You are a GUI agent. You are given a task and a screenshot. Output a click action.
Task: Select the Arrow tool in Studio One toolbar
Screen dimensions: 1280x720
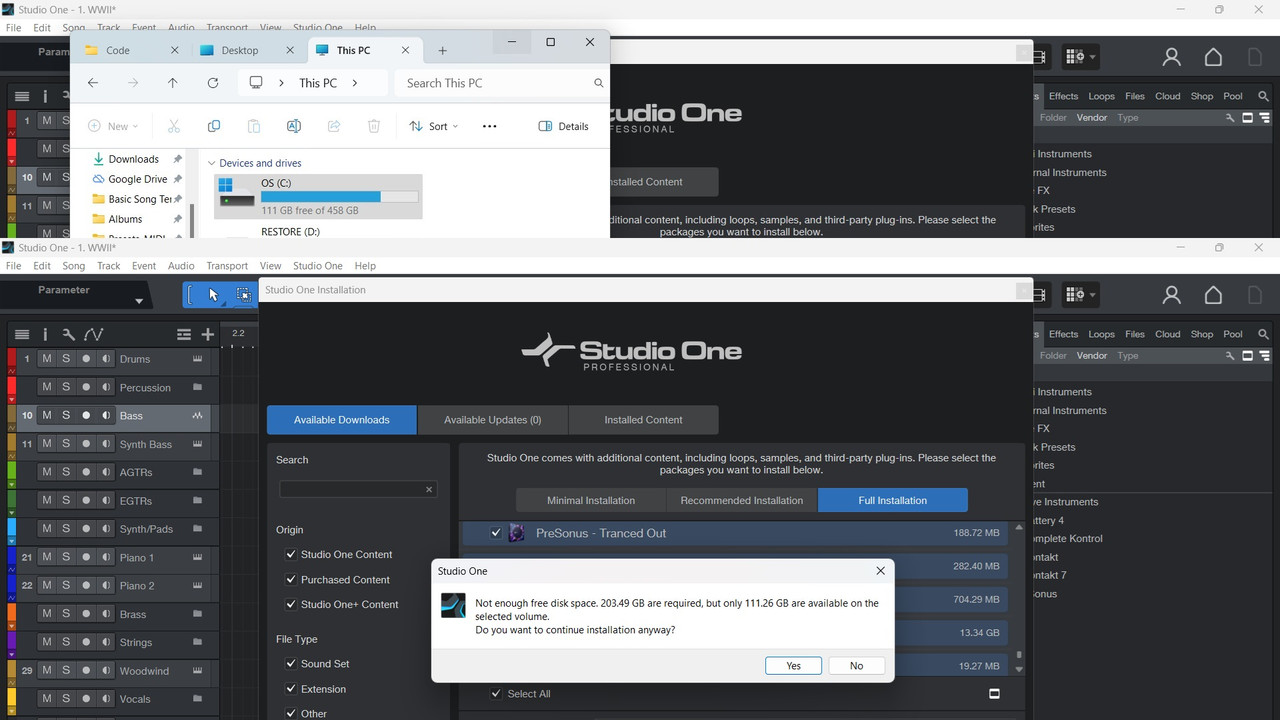(x=213, y=294)
